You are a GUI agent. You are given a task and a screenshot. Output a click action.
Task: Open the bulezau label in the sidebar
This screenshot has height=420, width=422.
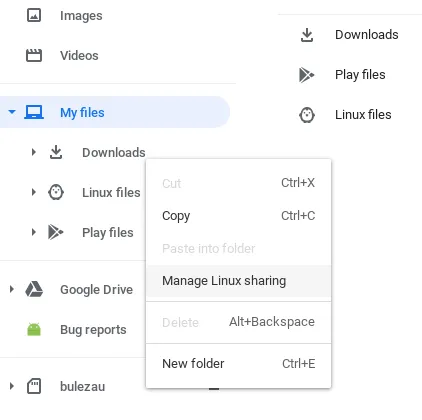tap(82, 387)
